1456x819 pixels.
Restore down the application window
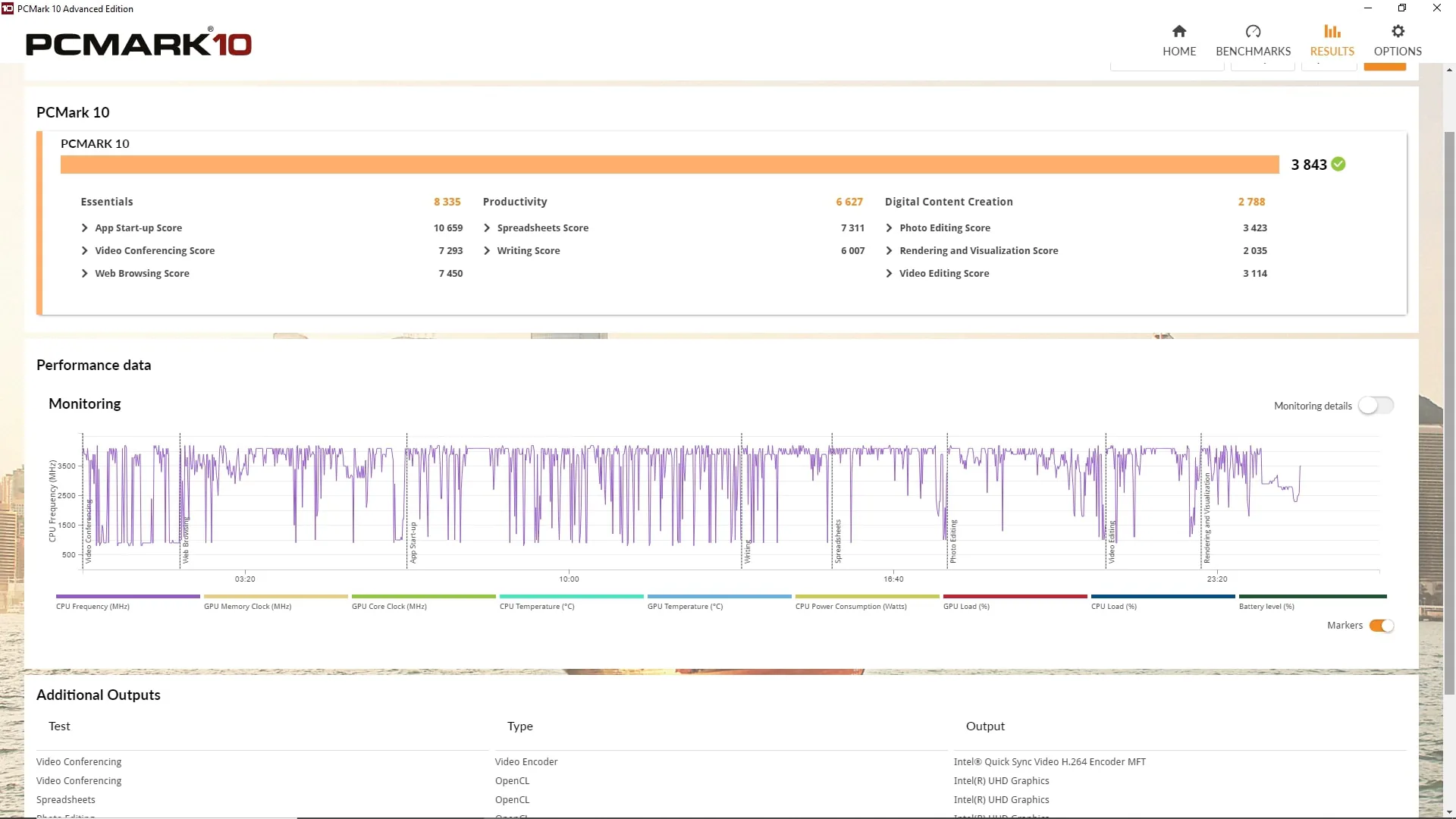(1402, 8)
